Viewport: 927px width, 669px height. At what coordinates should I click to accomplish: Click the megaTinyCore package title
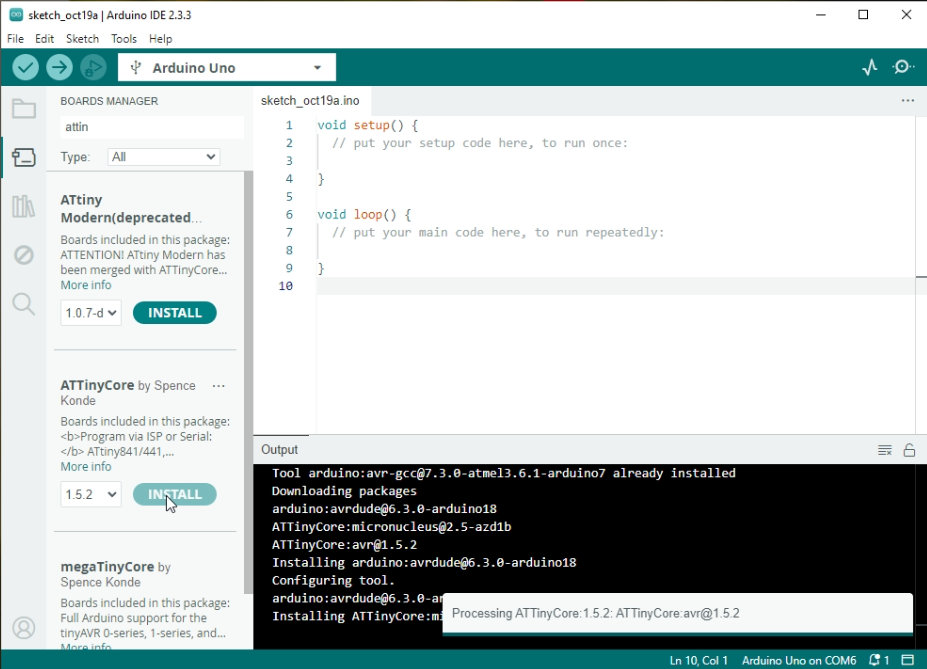tap(107, 566)
